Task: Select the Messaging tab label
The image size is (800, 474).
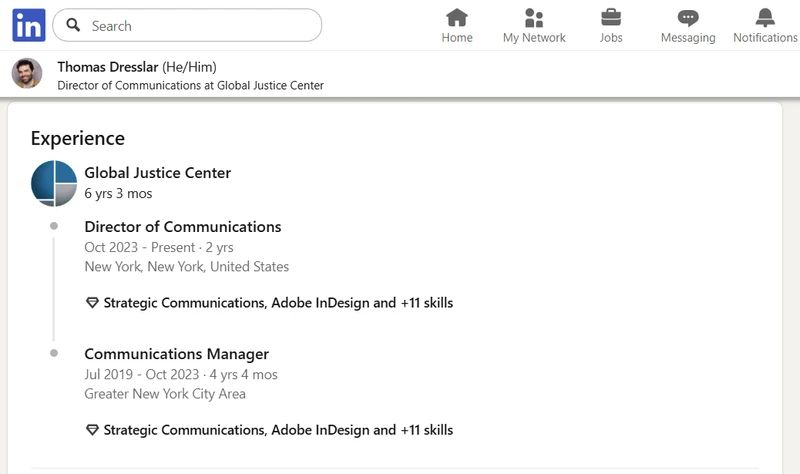Action: coord(688,38)
